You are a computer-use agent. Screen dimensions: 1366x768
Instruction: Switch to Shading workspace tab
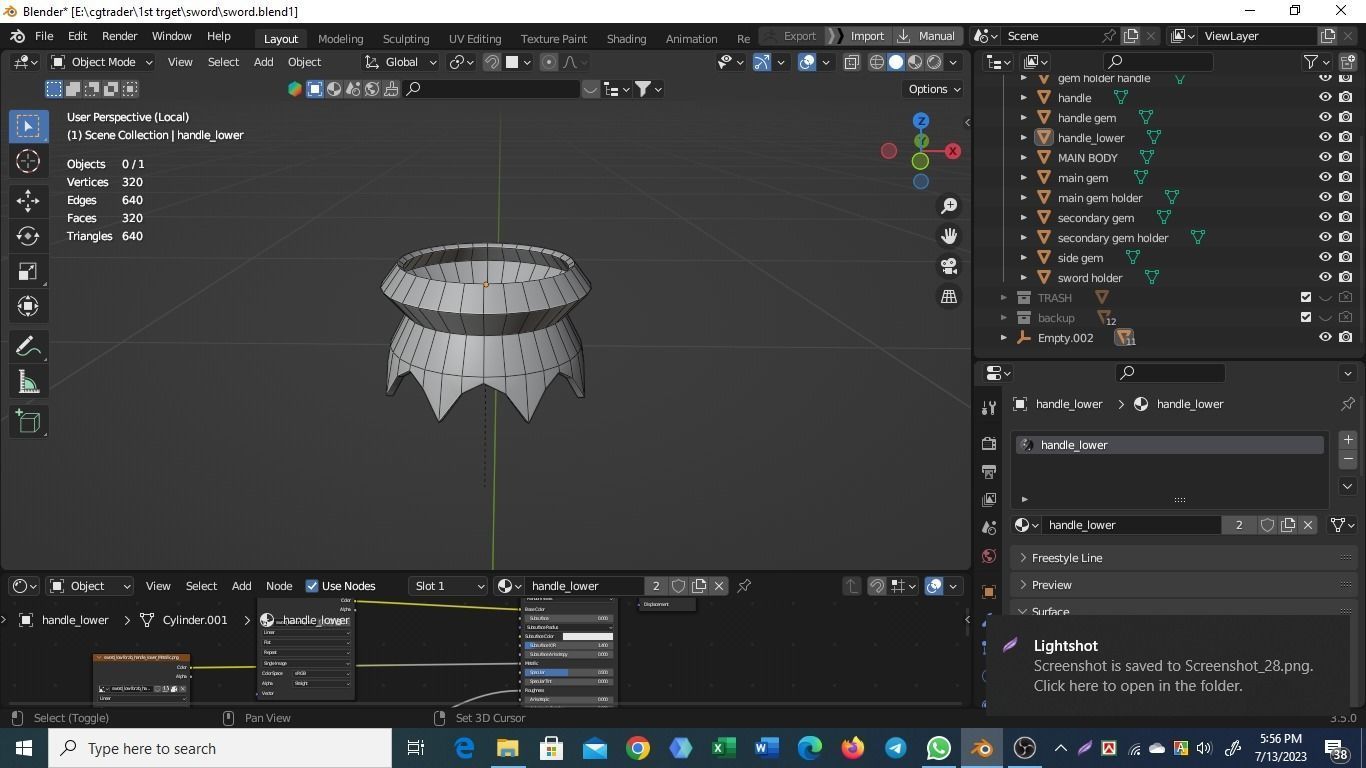[x=626, y=38]
